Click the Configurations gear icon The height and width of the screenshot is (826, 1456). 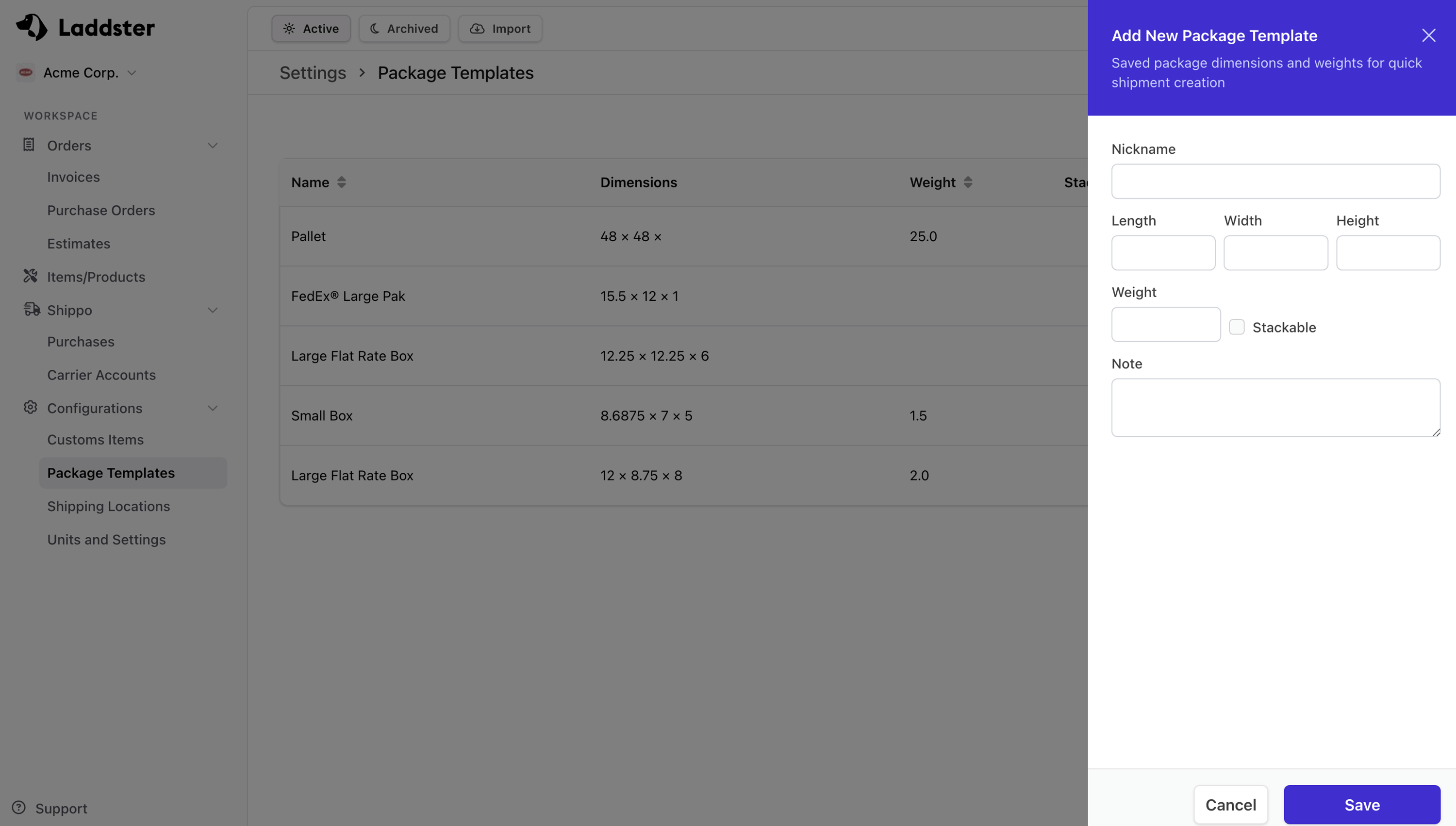click(30, 407)
